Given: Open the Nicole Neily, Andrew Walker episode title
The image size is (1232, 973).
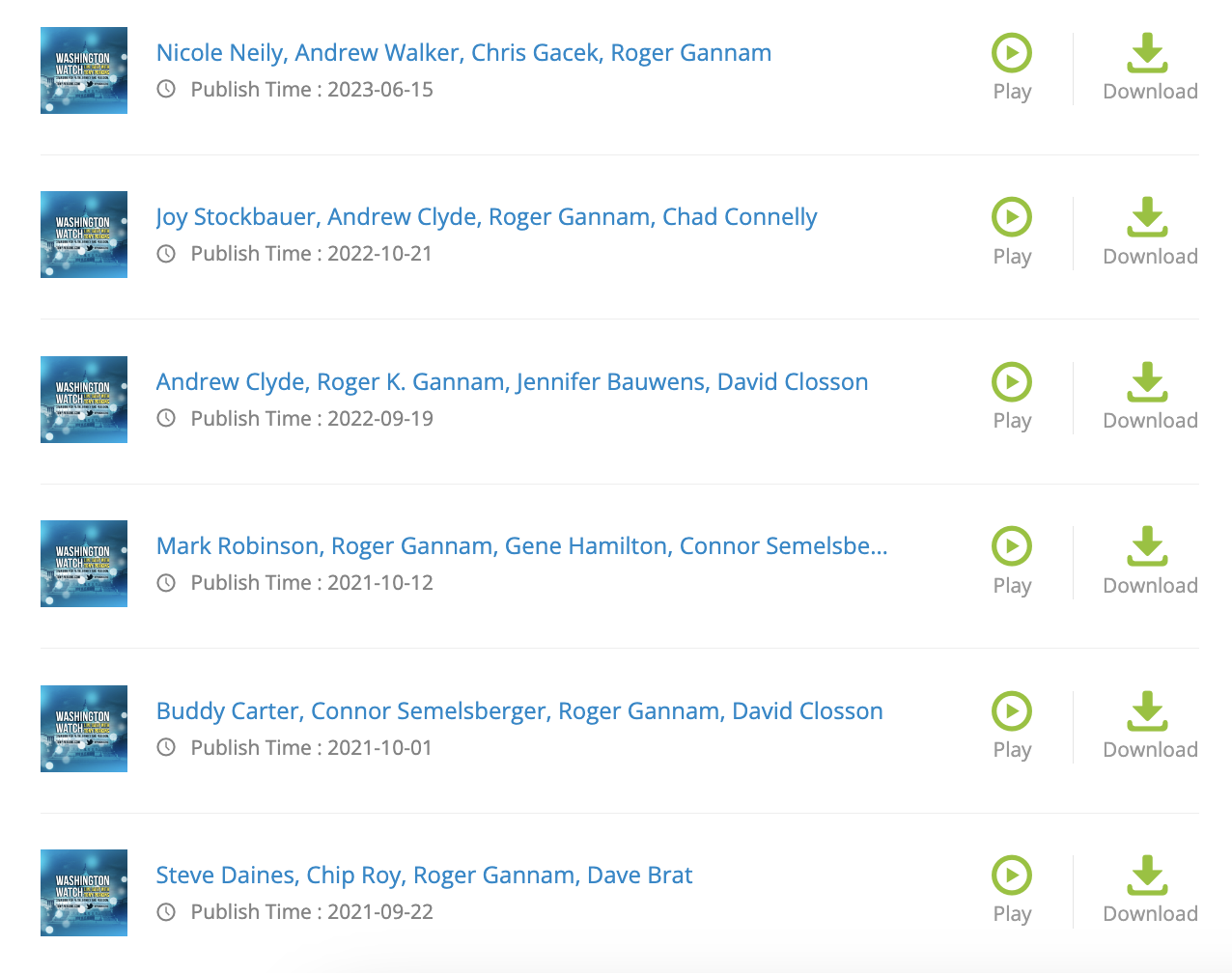Looking at the screenshot, I should pos(463,53).
